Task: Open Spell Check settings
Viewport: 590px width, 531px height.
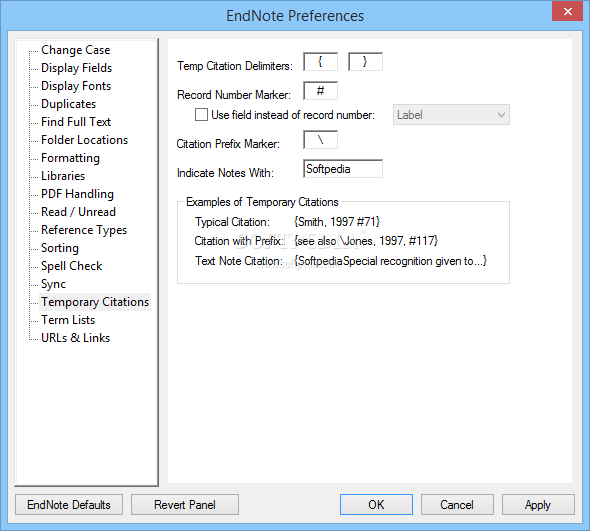Action: [71, 266]
